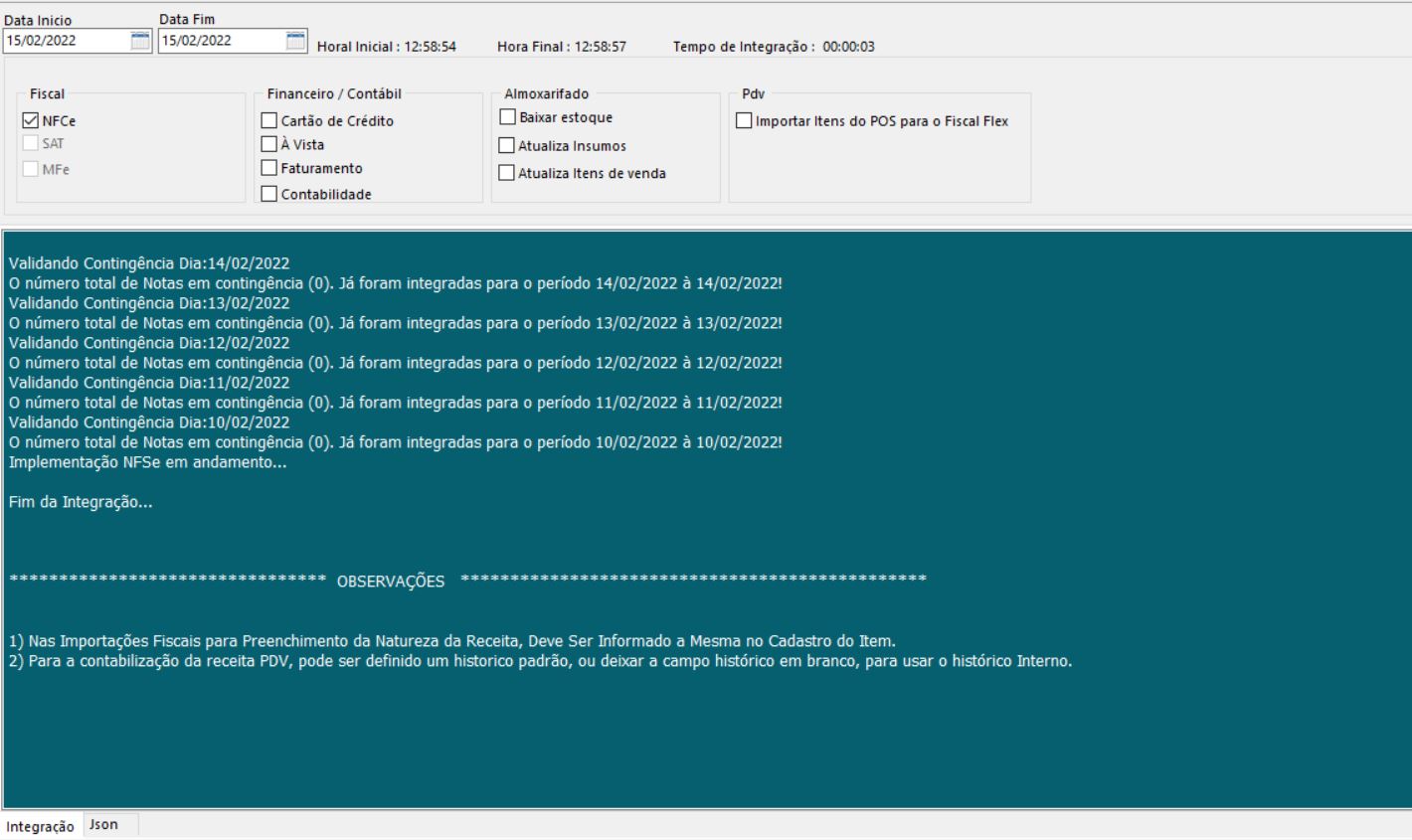The image size is (1412, 840).
Task: Open the Data Inicio calendar picker
Action: click(140, 41)
